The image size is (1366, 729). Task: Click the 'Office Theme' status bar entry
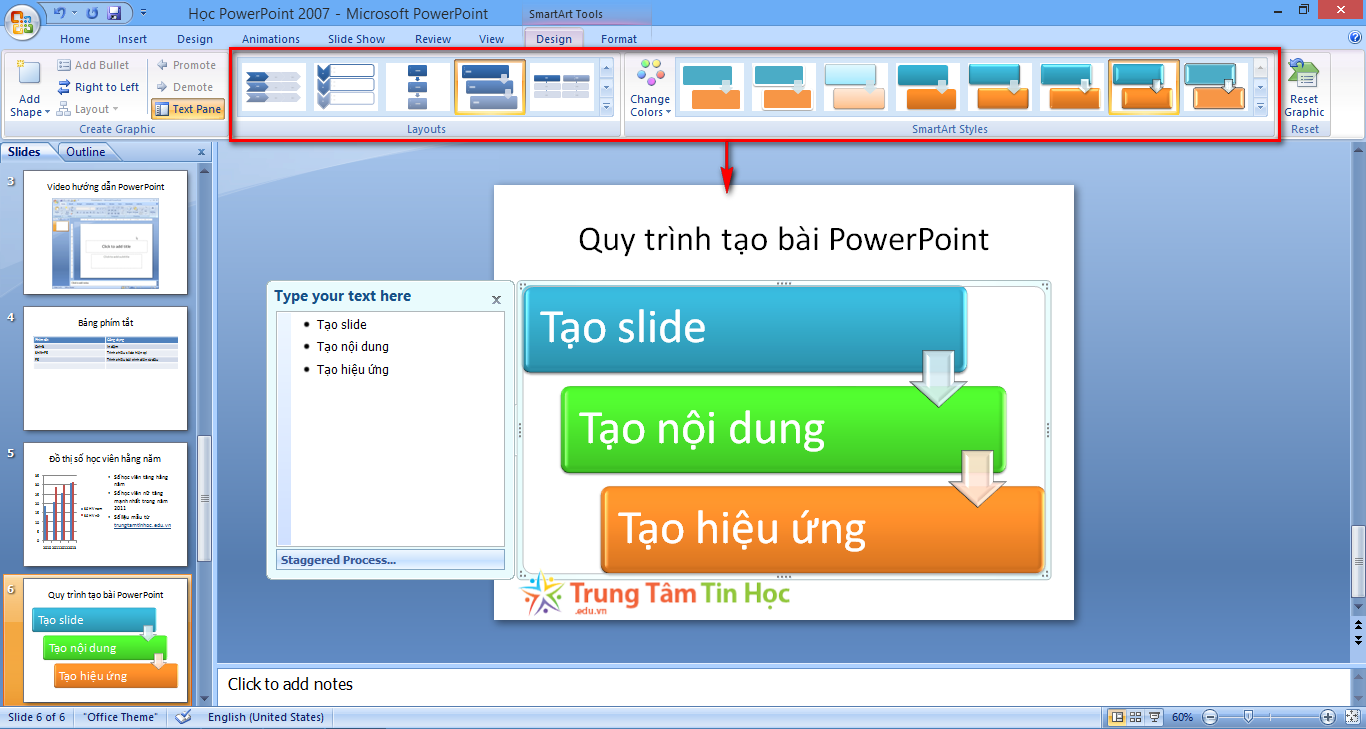(x=120, y=717)
